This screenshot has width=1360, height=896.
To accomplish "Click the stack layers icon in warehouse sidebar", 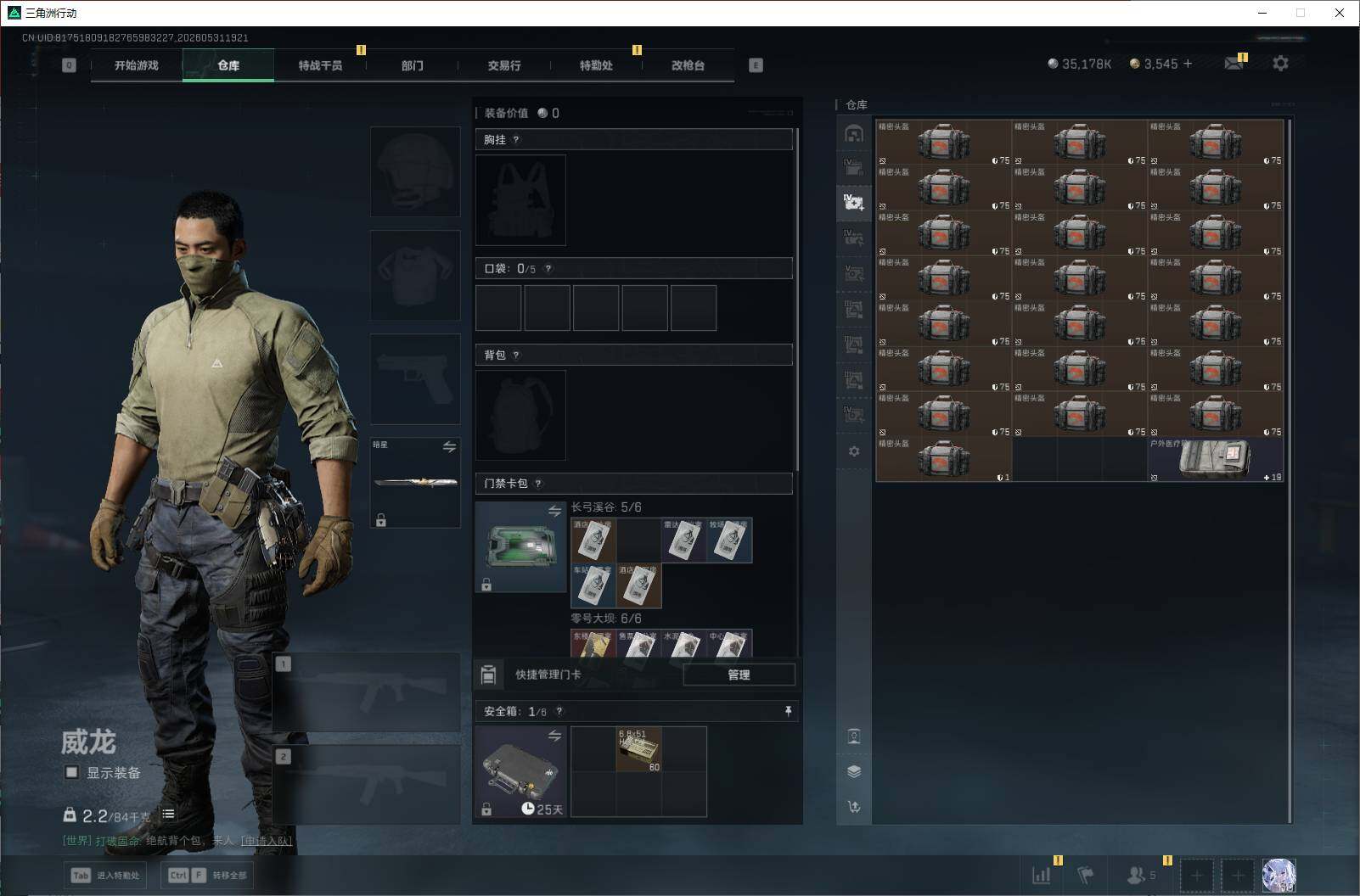I will 854,771.
